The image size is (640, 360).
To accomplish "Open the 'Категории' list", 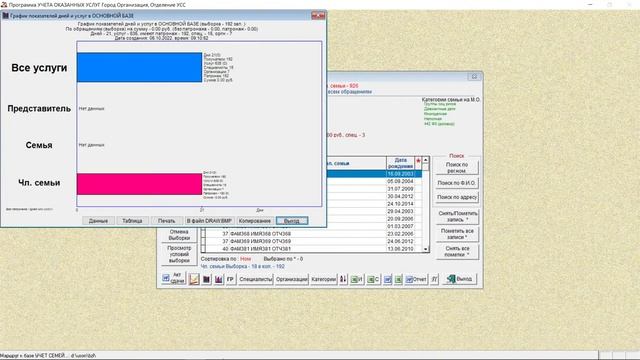I will pos(323,279).
